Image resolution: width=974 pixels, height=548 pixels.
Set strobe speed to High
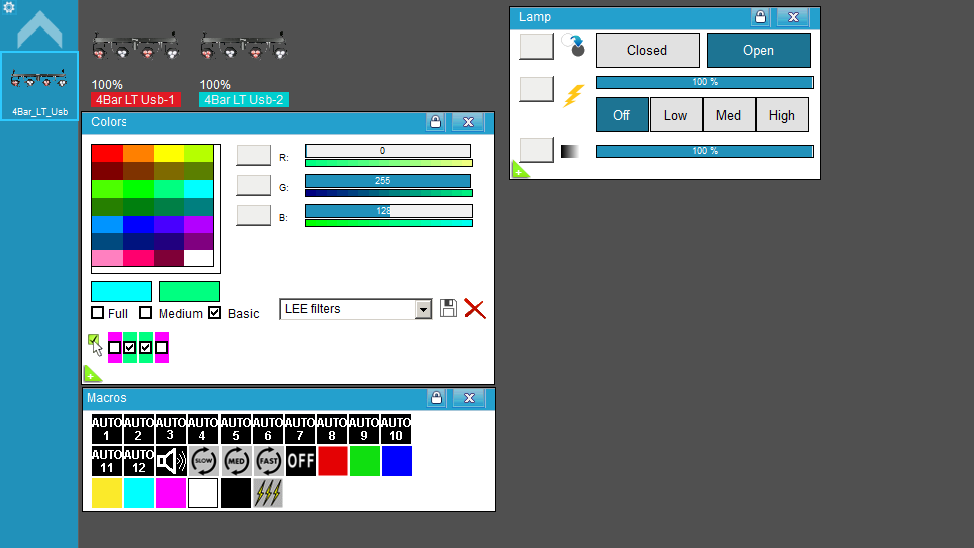(x=781, y=115)
